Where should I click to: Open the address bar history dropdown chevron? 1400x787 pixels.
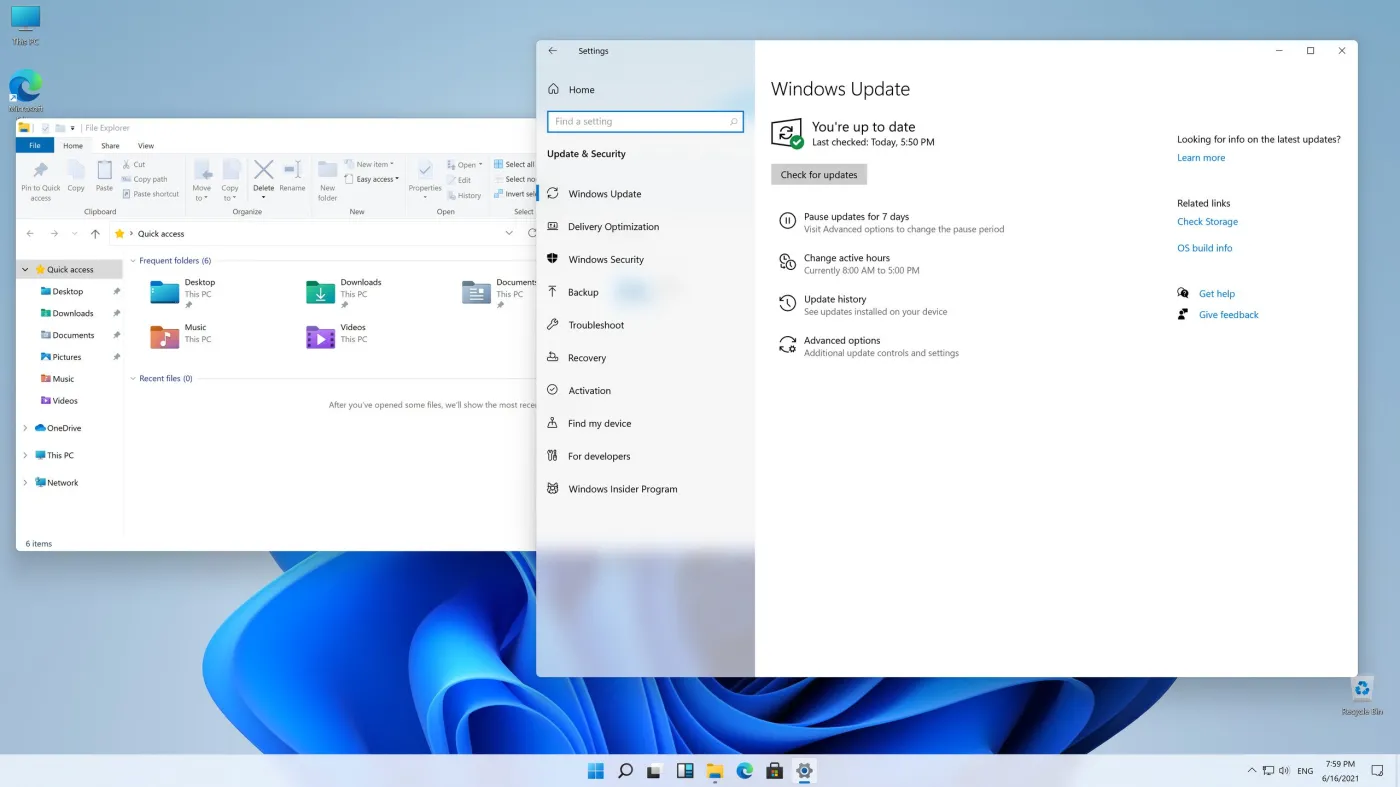pos(509,233)
